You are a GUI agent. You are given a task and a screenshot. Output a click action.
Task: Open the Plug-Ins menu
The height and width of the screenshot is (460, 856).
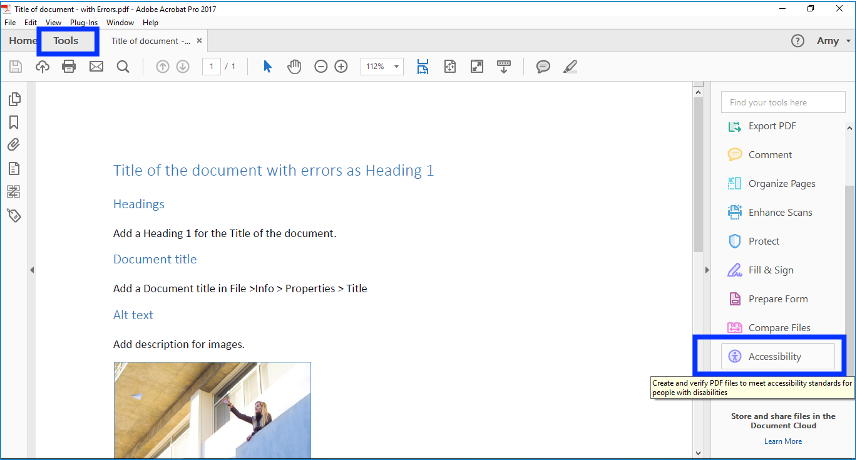click(x=84, y=22)
